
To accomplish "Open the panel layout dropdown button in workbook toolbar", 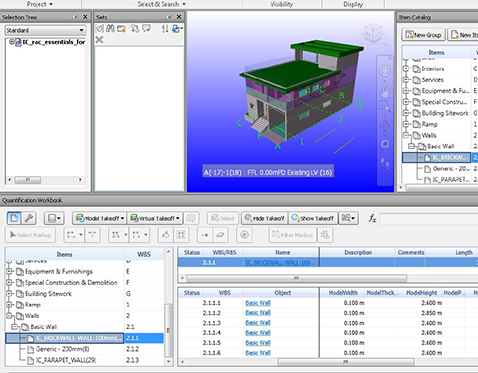I will [54, 218].
